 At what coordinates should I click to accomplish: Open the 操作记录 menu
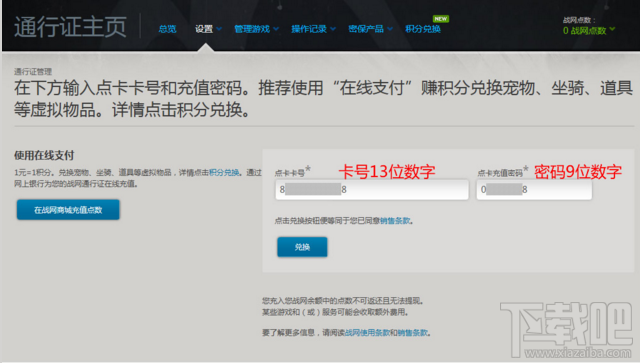tap(309, 29)
